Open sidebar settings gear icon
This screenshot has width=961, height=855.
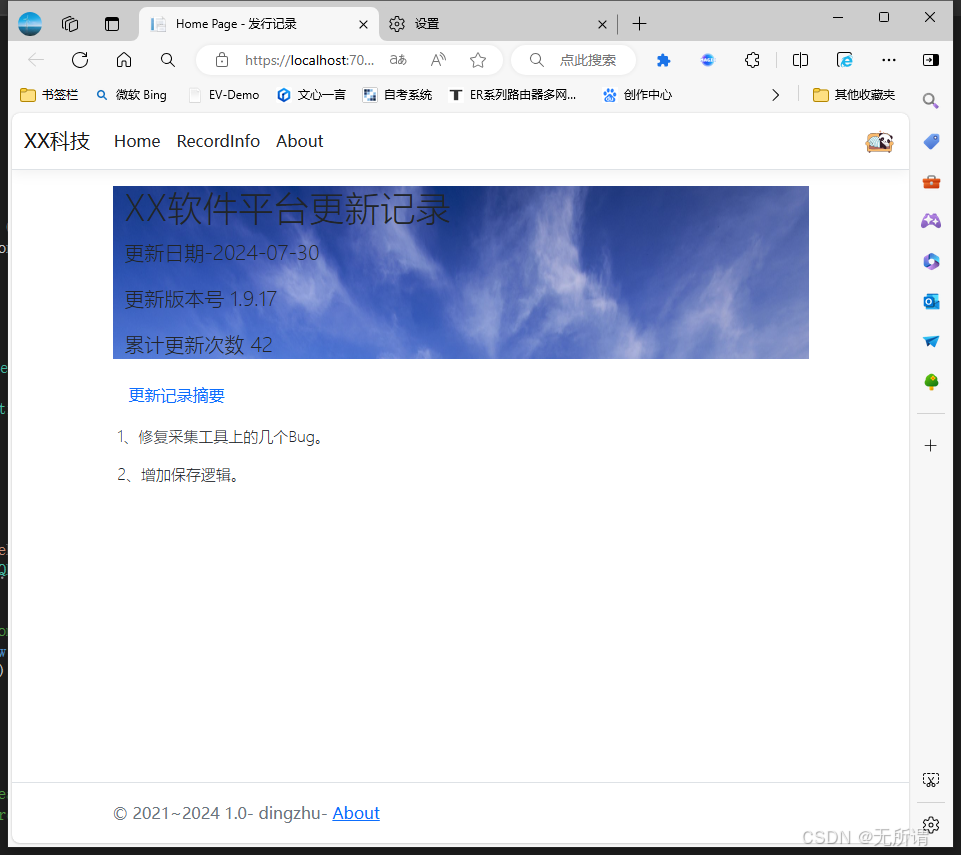[931, 825]
